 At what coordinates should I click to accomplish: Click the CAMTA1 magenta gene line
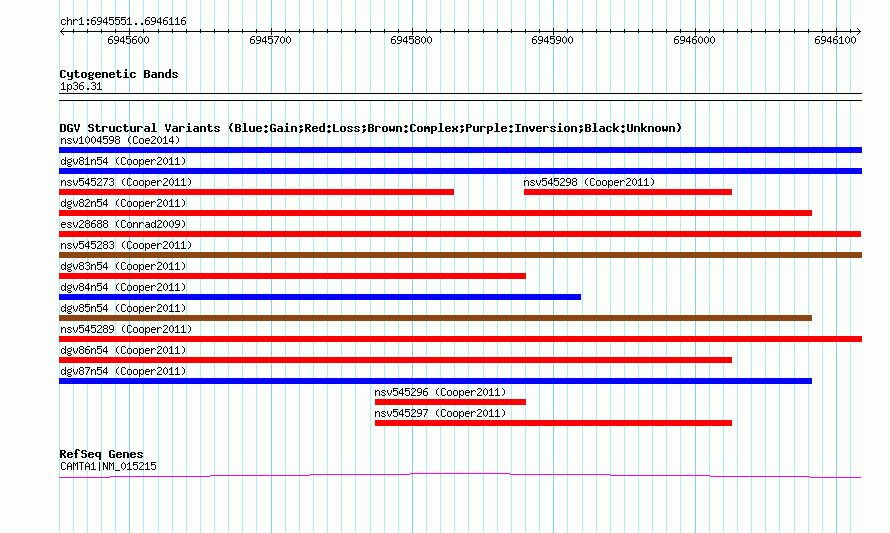coord(460,476)
